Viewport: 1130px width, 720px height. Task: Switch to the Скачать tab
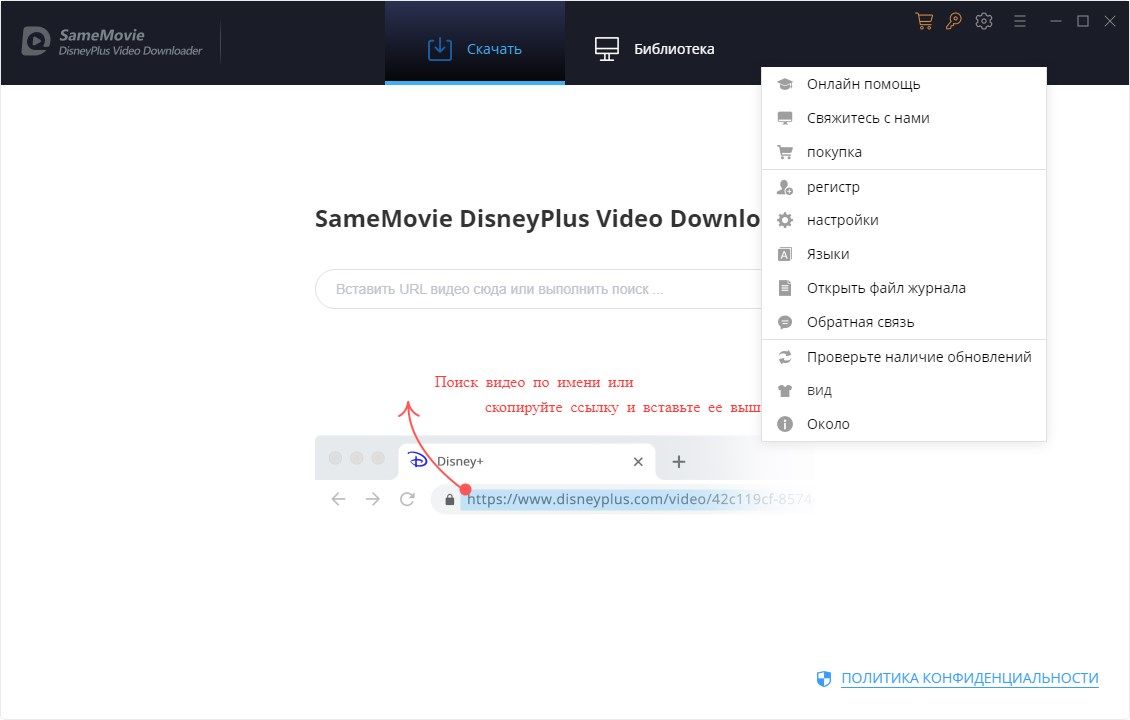coord(475,42)
